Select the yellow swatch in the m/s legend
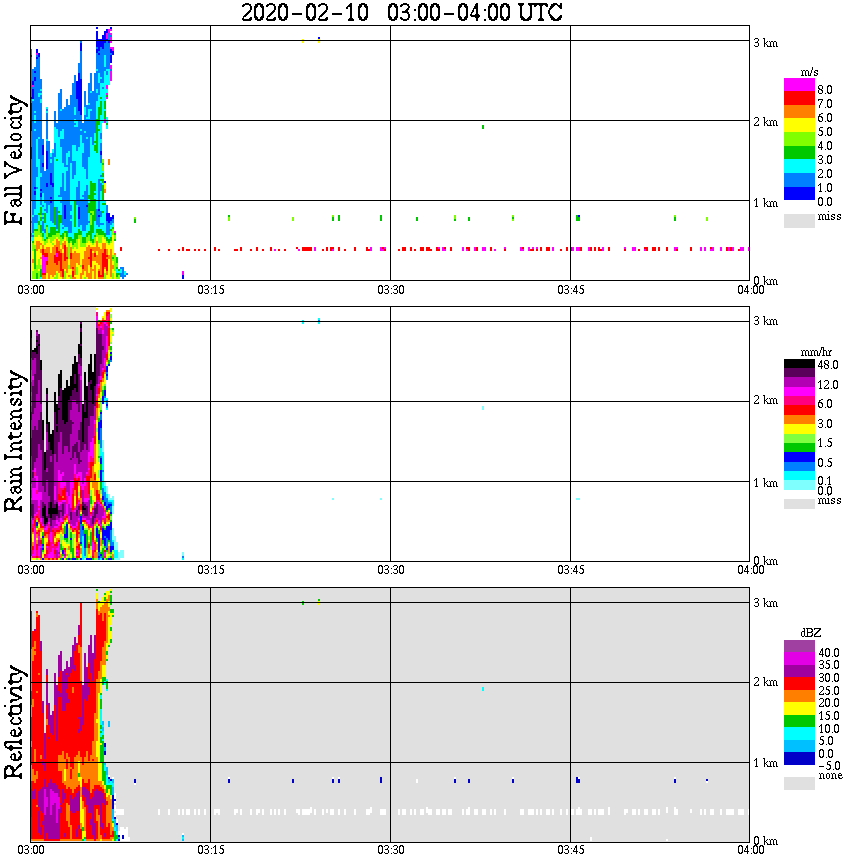850x868 pixels. (799, 126)
